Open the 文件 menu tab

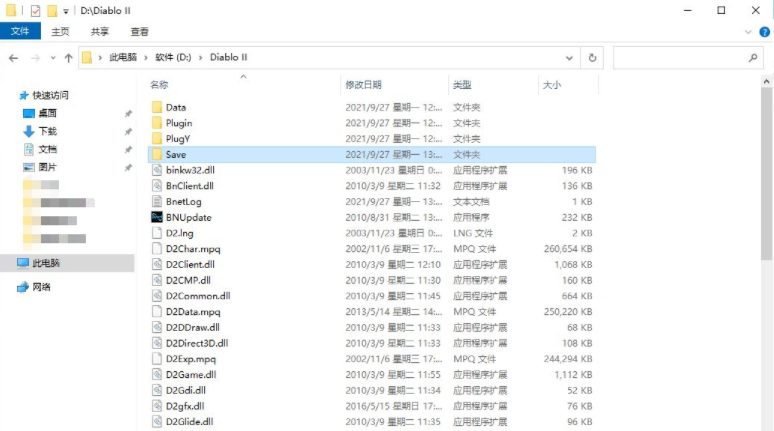pyautogui.click(x=20, y=31)
